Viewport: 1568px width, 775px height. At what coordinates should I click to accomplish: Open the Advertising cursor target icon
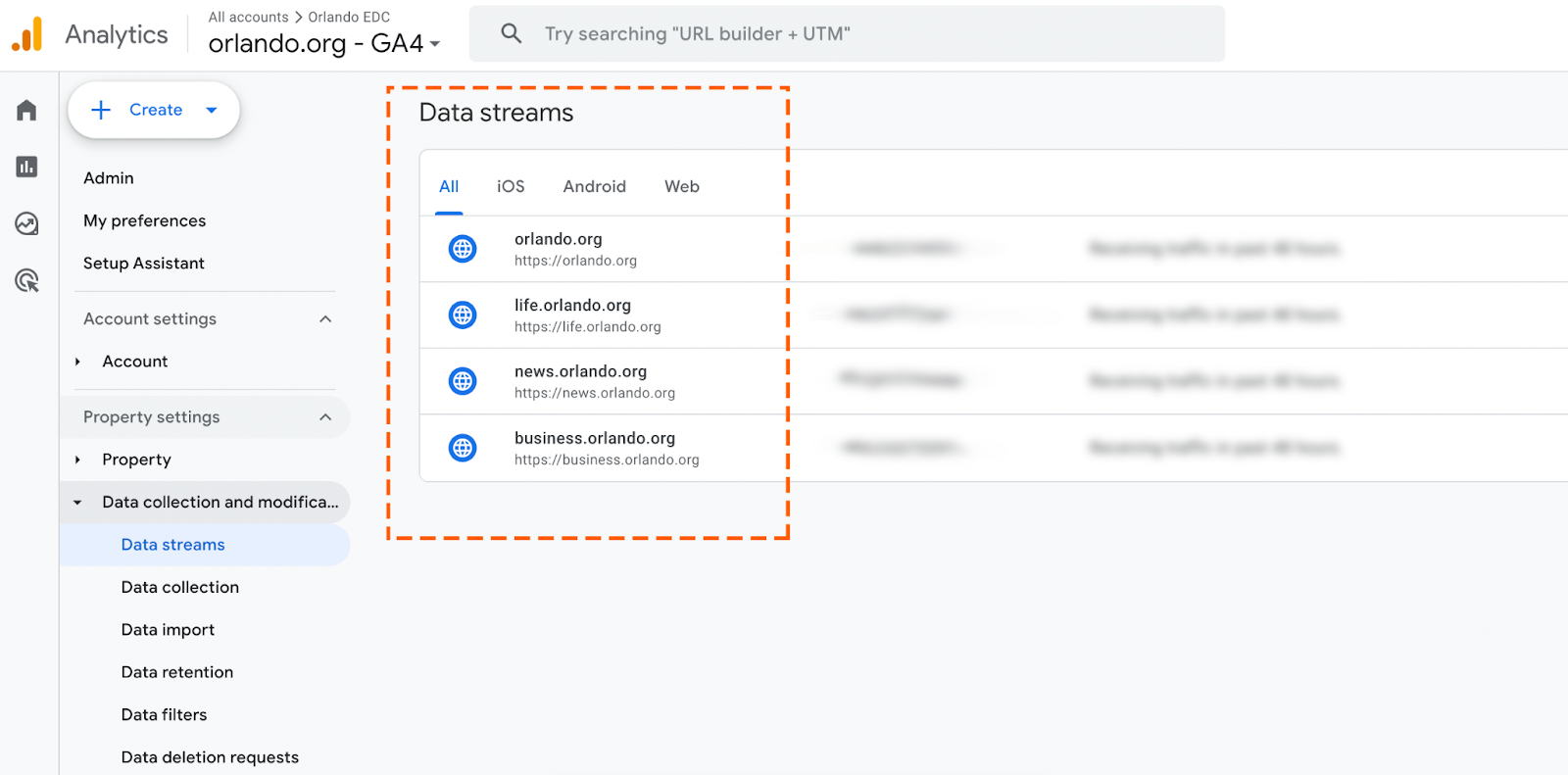click(x=26, y=281)
